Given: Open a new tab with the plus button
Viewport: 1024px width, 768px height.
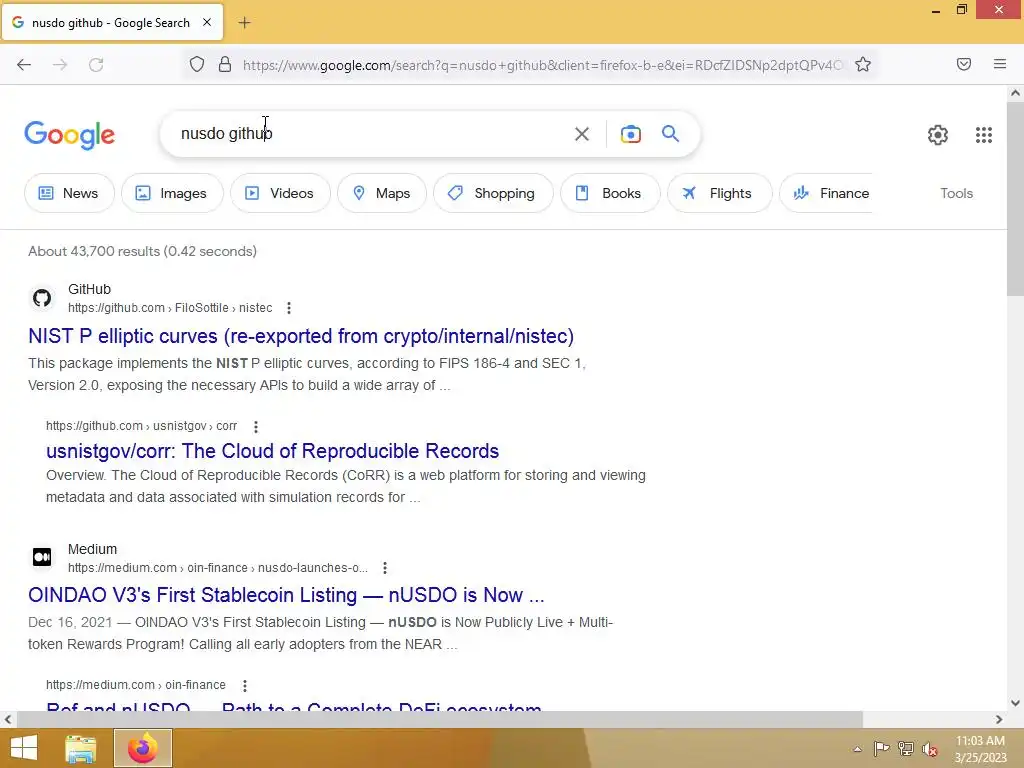Looking at the screenshot, I should coord(244,23).
